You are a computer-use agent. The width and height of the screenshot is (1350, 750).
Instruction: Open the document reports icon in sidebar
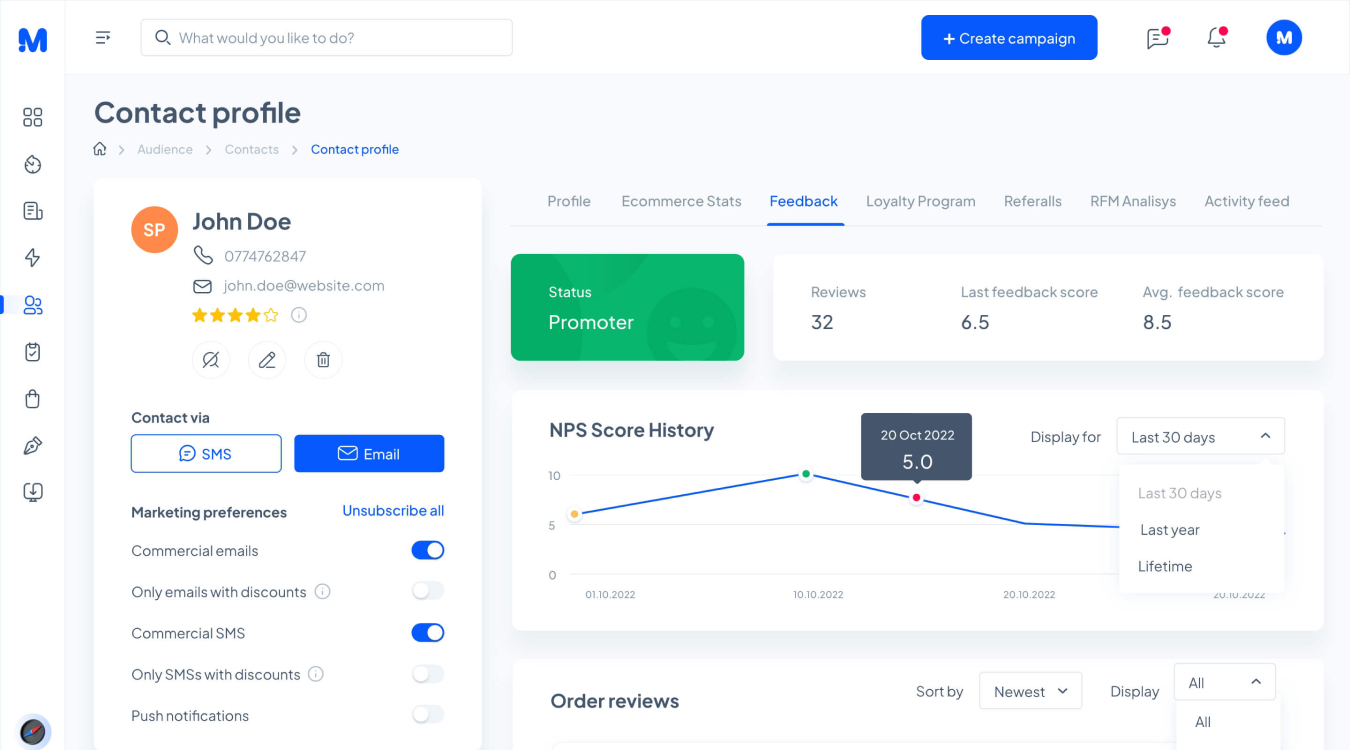pos(33,211)
